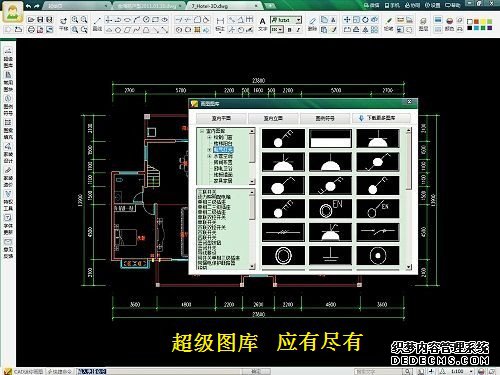Screen dimensions: 500x375
Task: Select the 直线 line drawing tool
Action: pyautogui.click(x=97, y=25)
